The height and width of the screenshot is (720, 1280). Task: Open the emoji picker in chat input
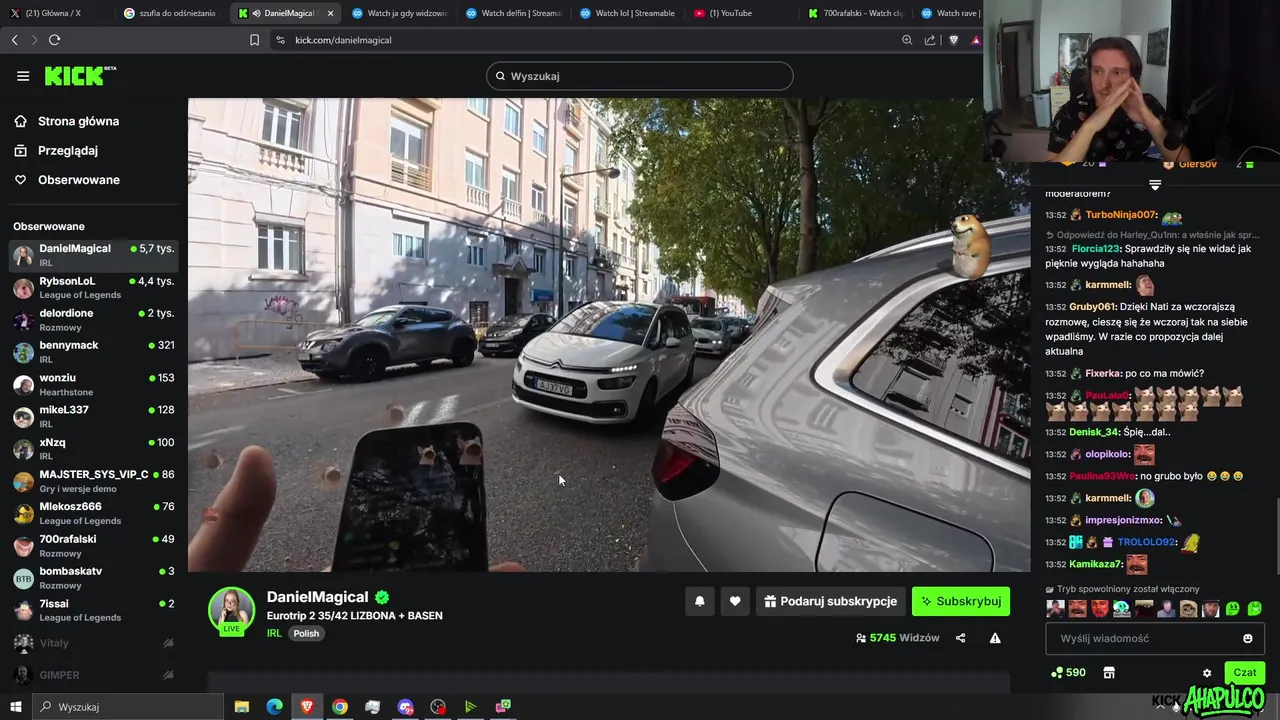click(x=1247, y=638)
